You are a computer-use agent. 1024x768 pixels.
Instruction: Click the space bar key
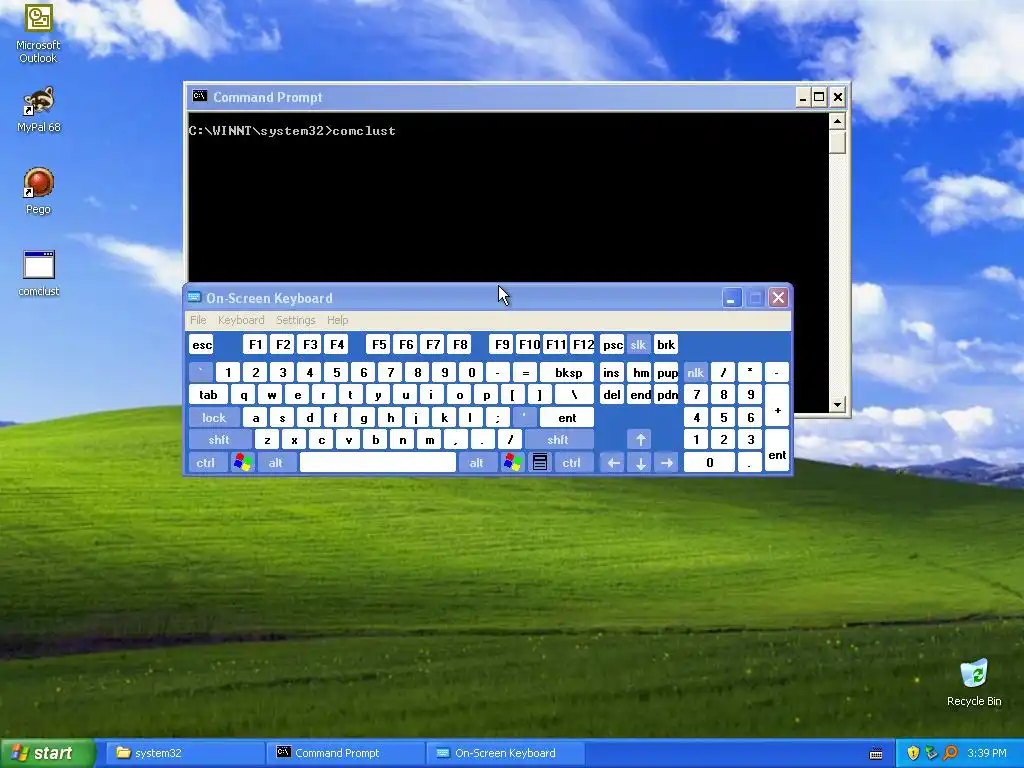point(377,462)
